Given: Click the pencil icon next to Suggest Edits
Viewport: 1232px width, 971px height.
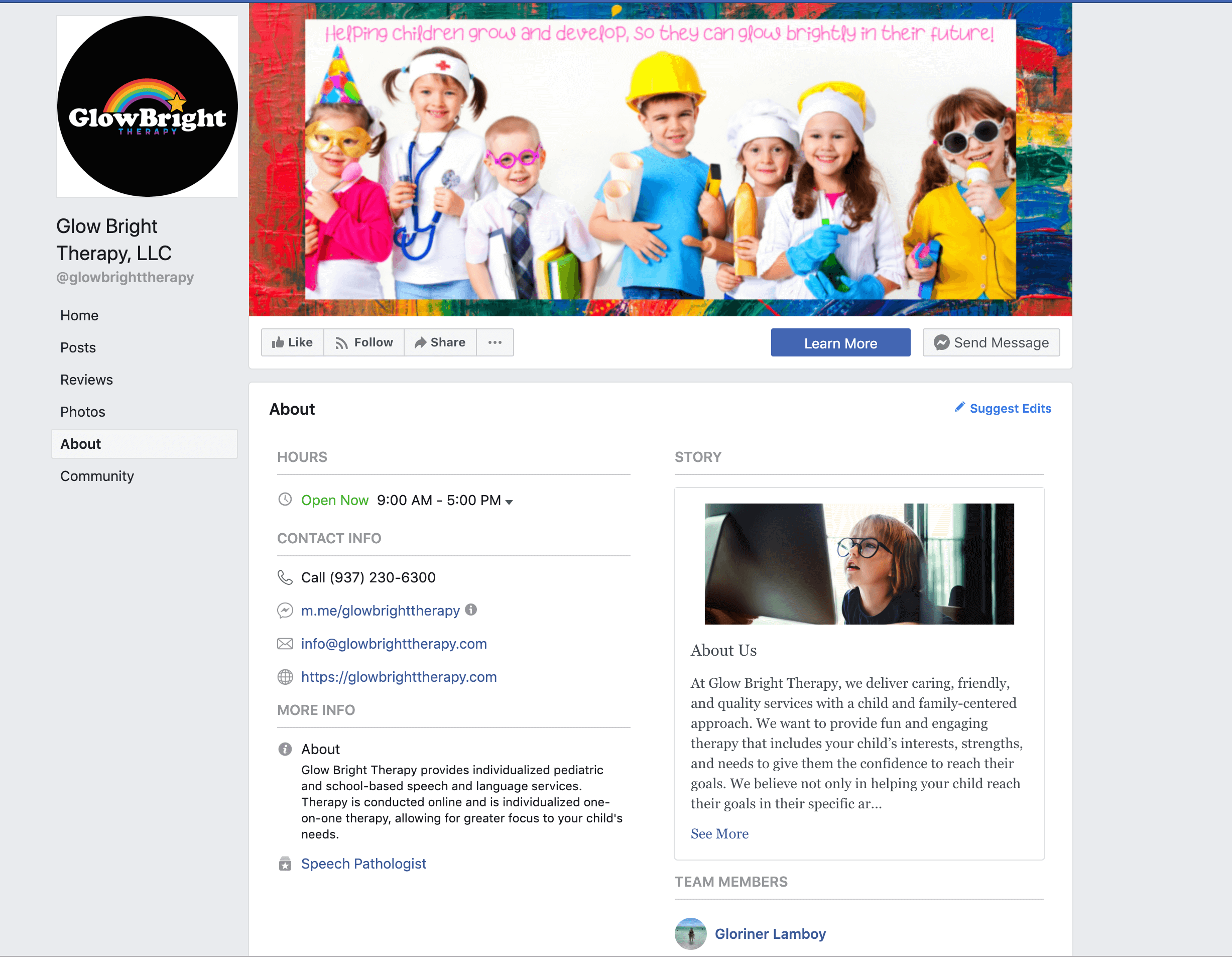Looking at the screenshot, I should point(959,407).
